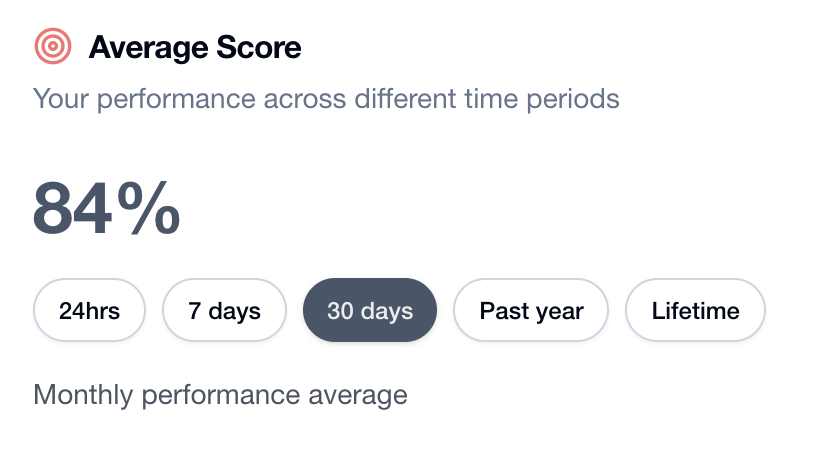Click the Average Score heading
This screenshot has height=466, width=832.
tap(195, 47)
